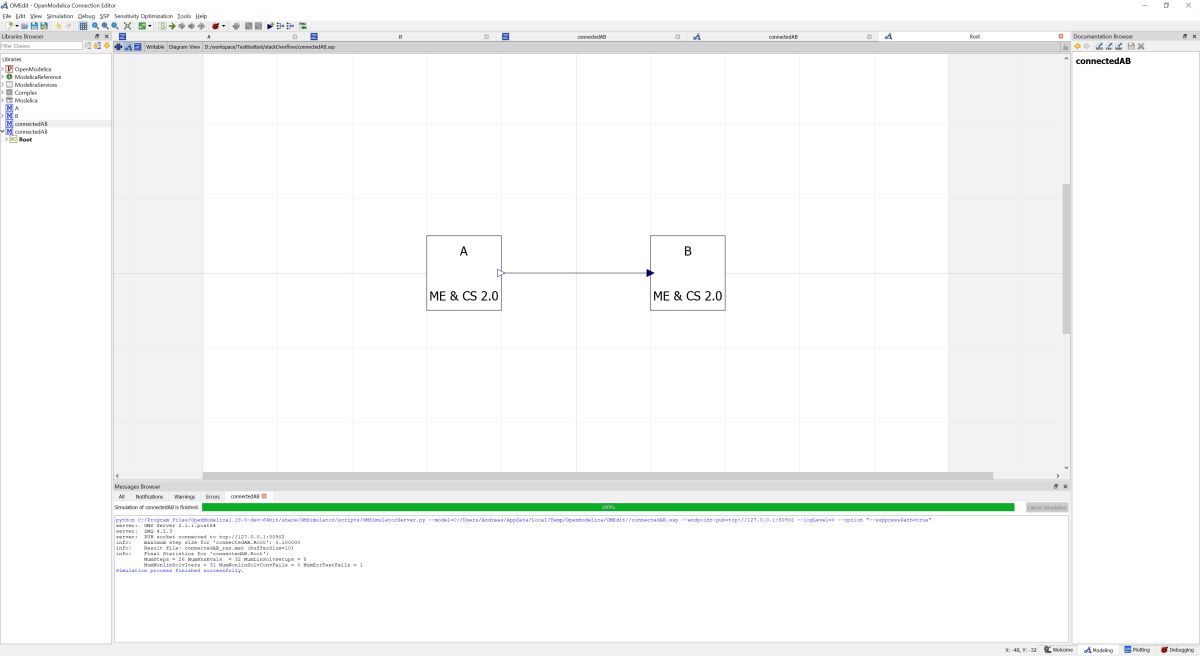Expand the OpenModelica library node
1200x656 pixels.
3,69
